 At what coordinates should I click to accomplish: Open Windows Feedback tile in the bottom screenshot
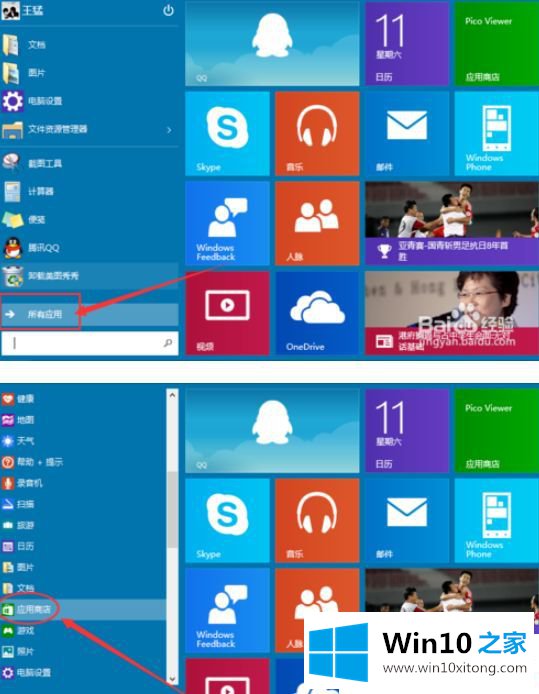pyautogui.click(x=227, y=610)
